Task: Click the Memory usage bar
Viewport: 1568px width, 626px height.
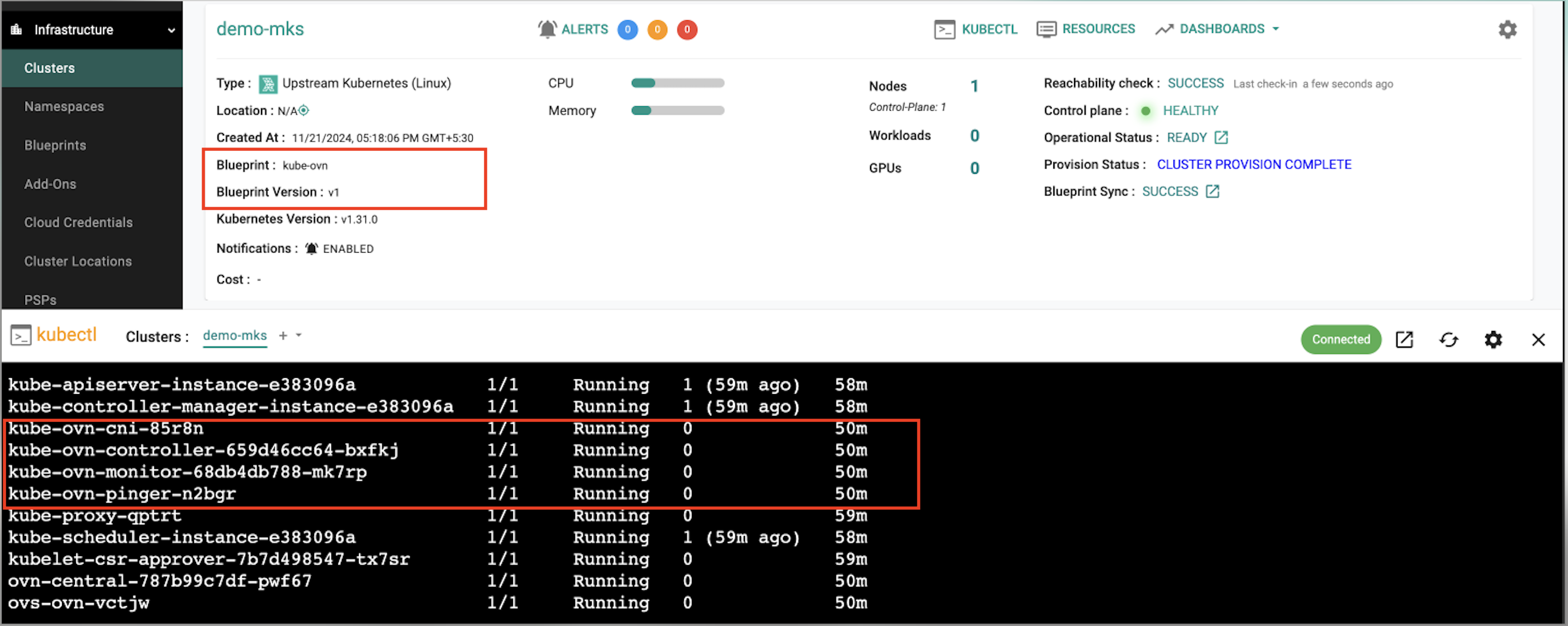Action: tap(677, 111)
